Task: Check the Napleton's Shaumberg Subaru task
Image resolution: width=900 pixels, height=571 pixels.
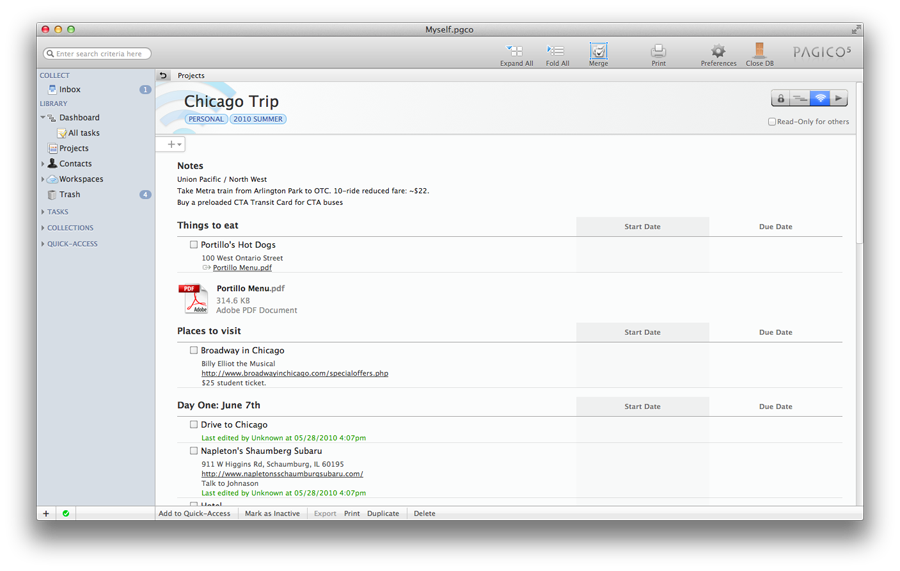Action: tap(193, 451)
